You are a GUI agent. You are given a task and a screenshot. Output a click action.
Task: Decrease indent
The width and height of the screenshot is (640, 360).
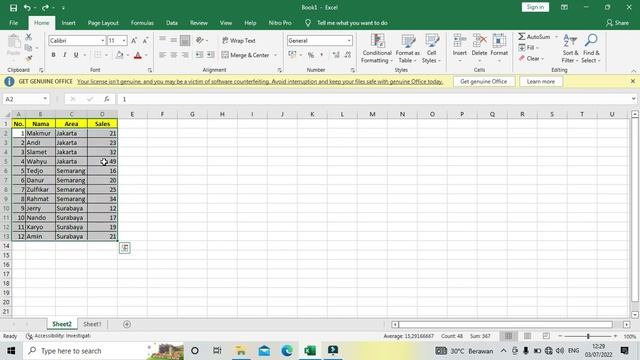pos(199,55)
